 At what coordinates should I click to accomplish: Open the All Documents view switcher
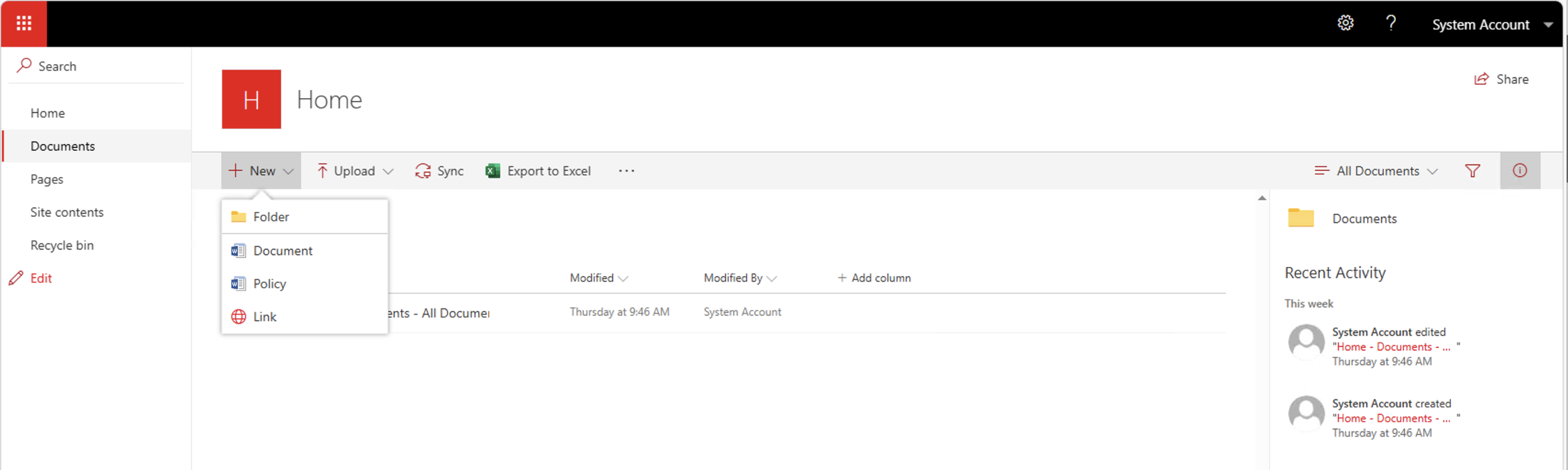1376,171
